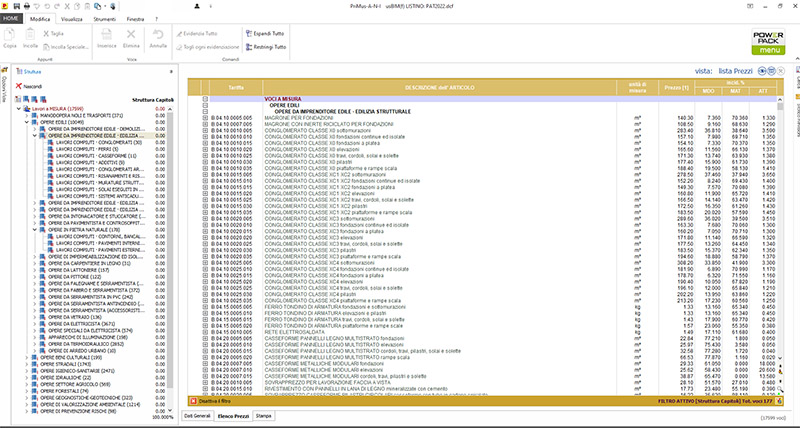Open the ? help menu
Viewport: 800px width, 428px height.
(x=157, y=19)
